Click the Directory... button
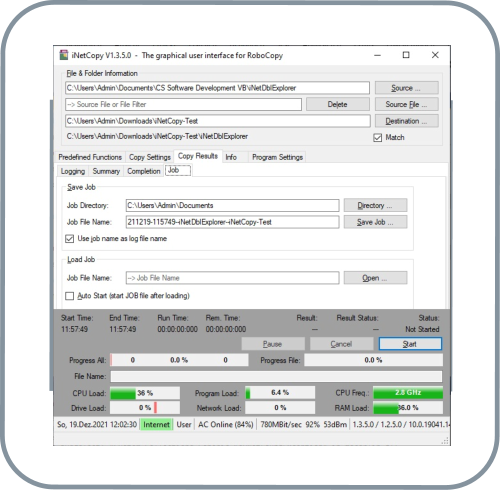The width and height of the screenshot is (500, 490). point(375,205)
